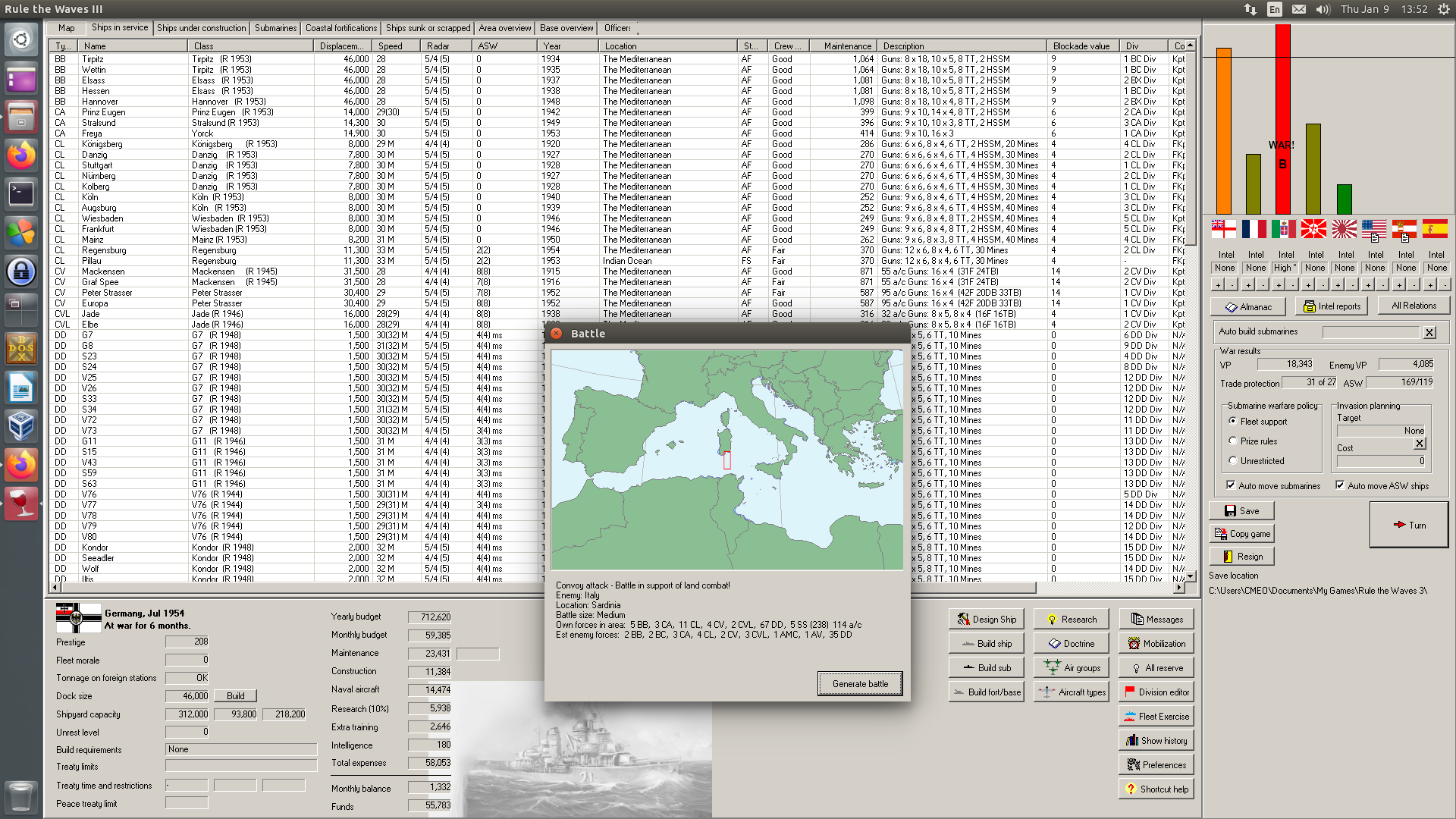Click the Research (10%) budget value

pos(429,708)
